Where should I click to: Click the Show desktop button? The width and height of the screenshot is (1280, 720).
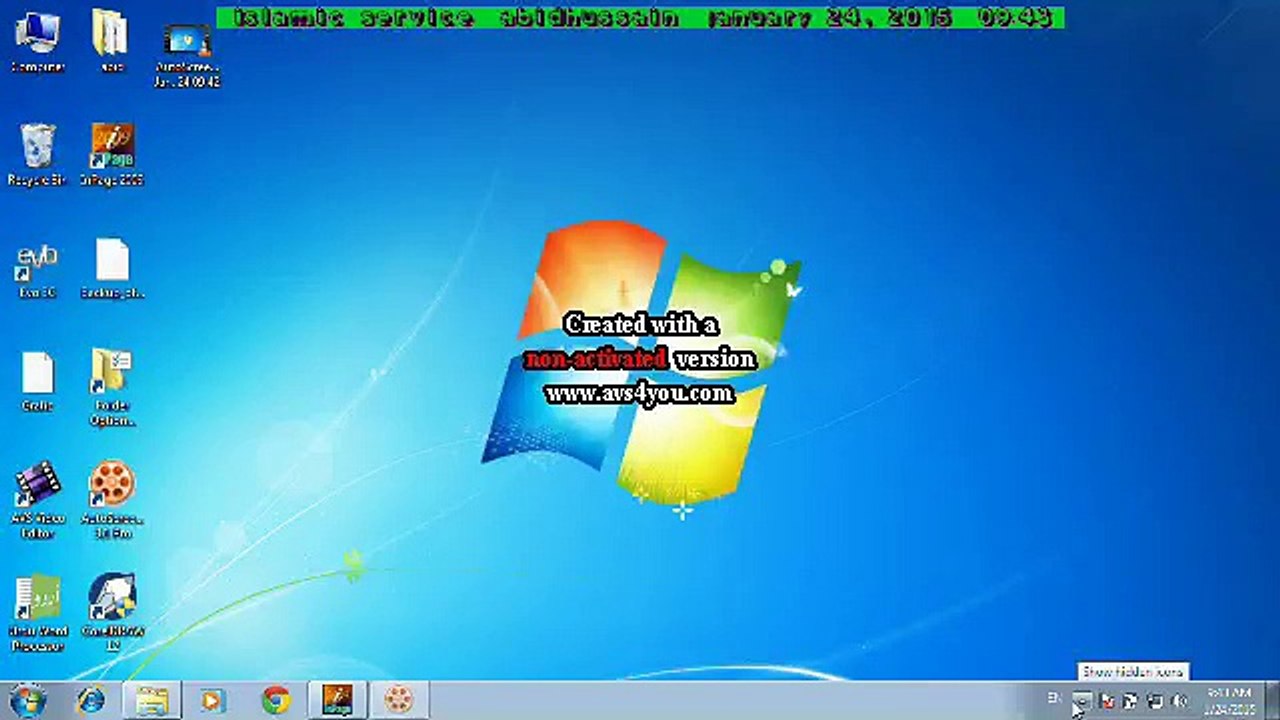click(1272, 700)
